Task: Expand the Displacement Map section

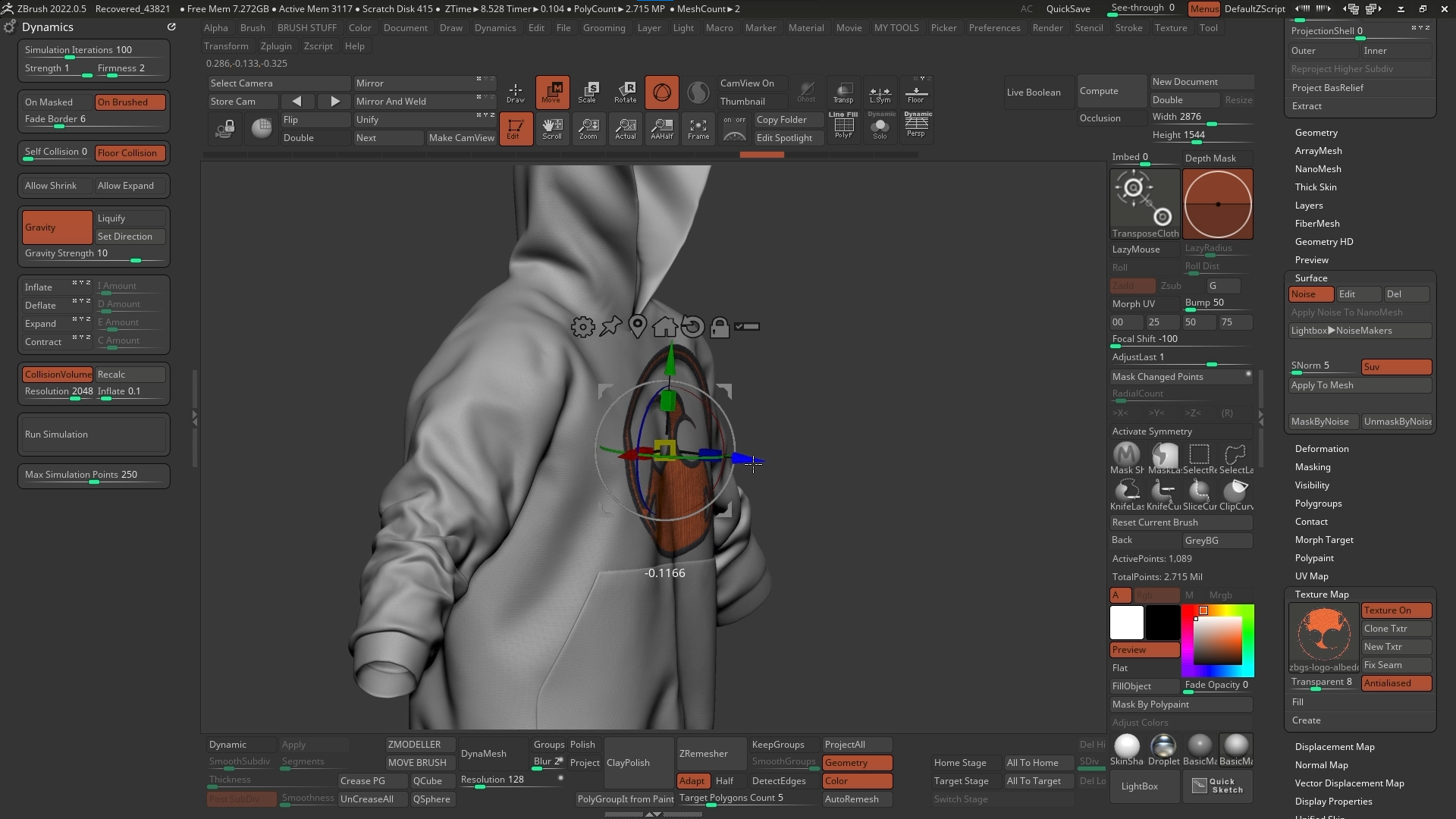Action: click(1335, 746)
